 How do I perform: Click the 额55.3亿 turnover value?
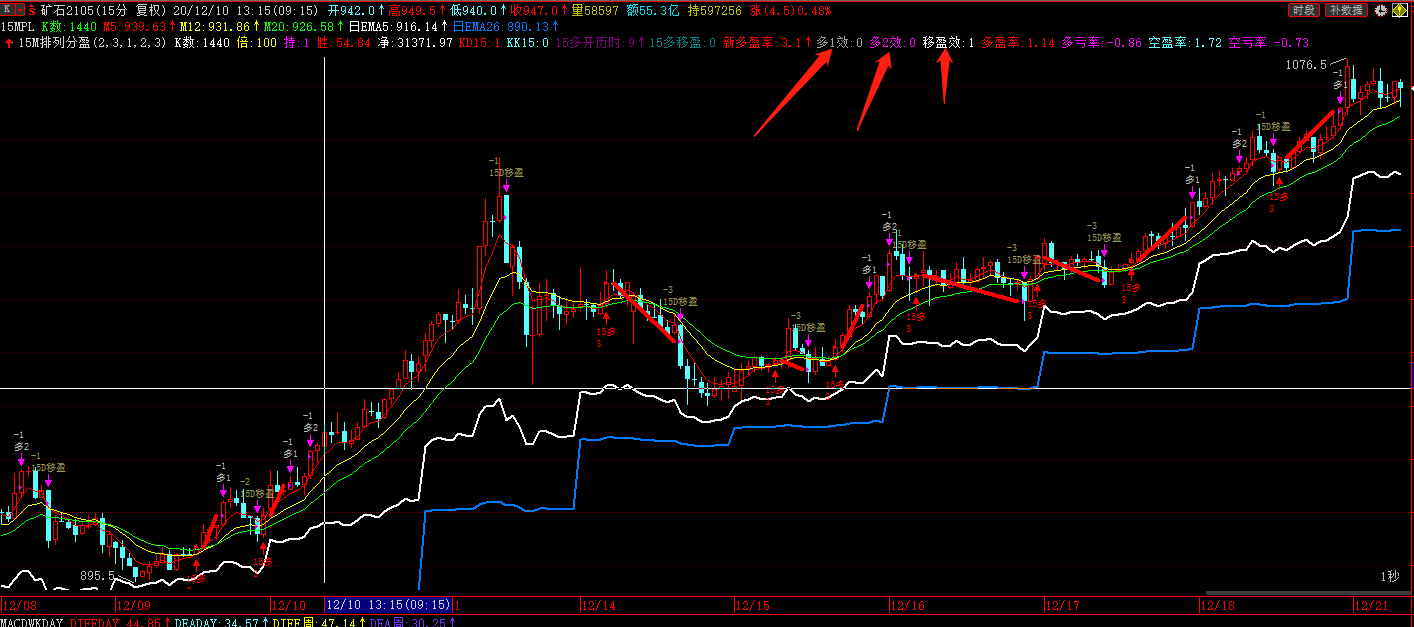tap(654, 9)
